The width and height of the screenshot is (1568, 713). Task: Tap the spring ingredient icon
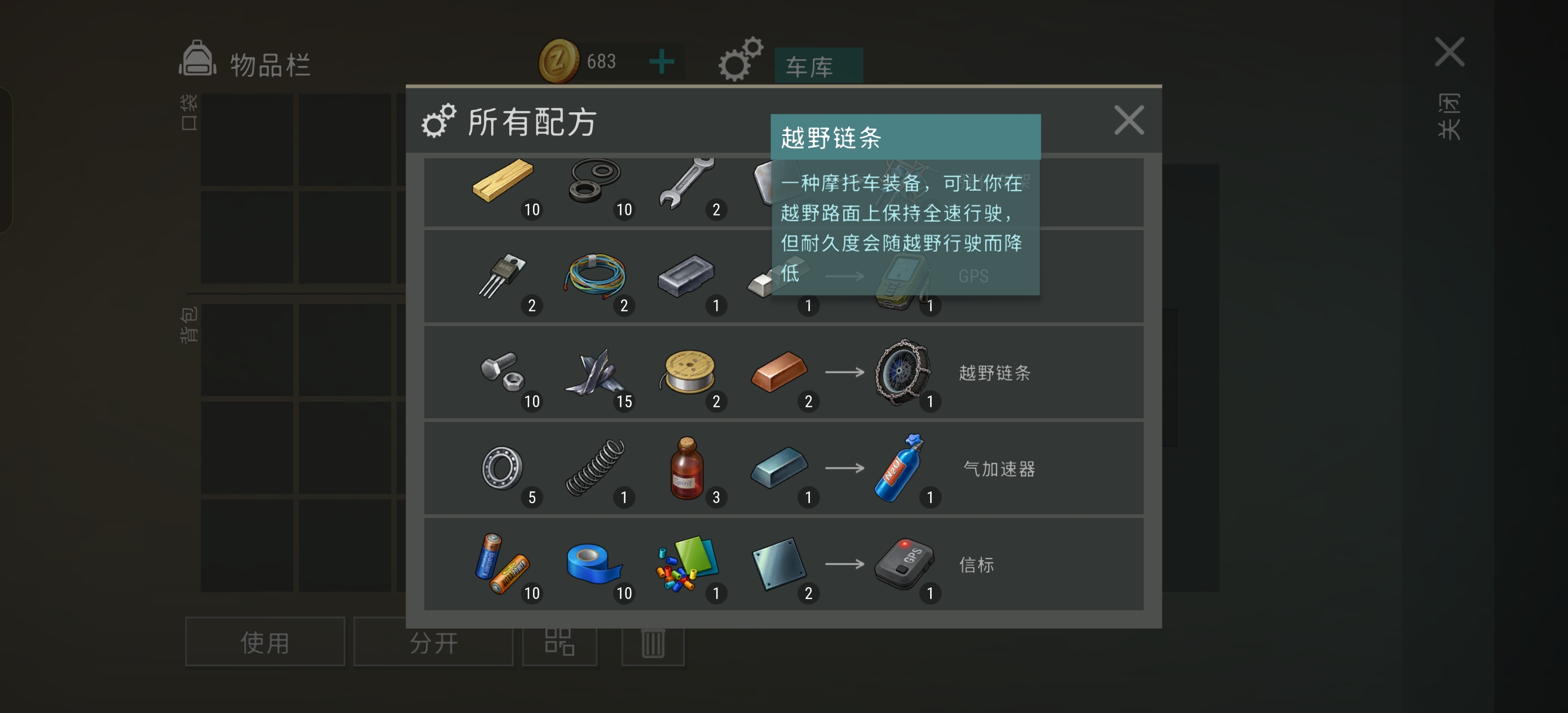[x=594, y=468]
